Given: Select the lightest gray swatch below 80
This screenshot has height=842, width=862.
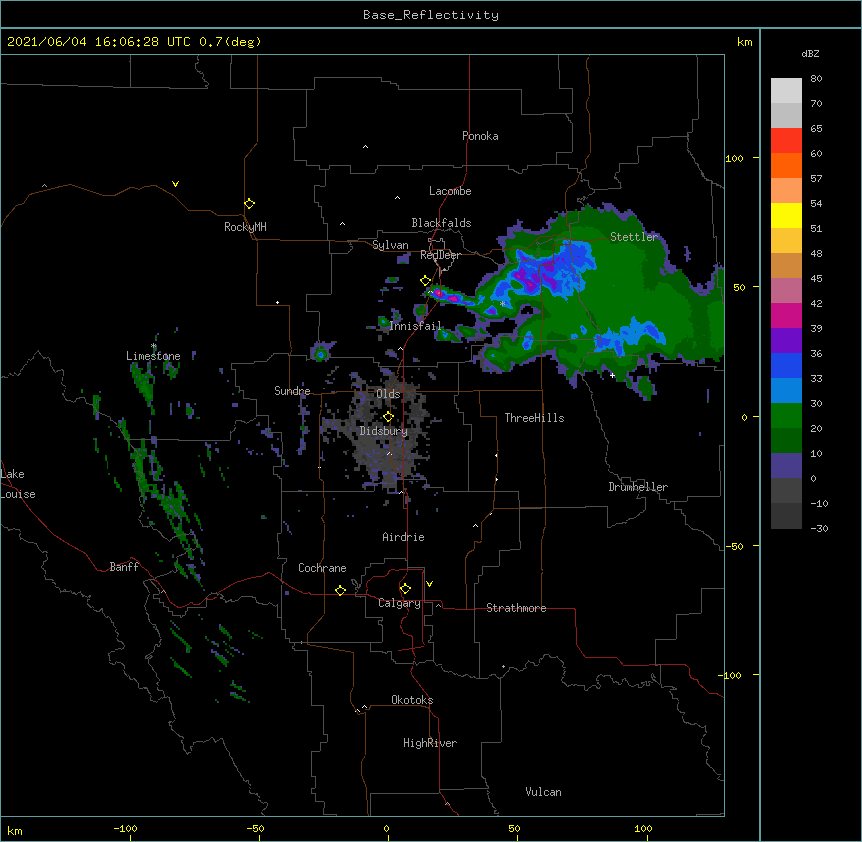Looking at the screenshot, I should click(x=786, y=90).
